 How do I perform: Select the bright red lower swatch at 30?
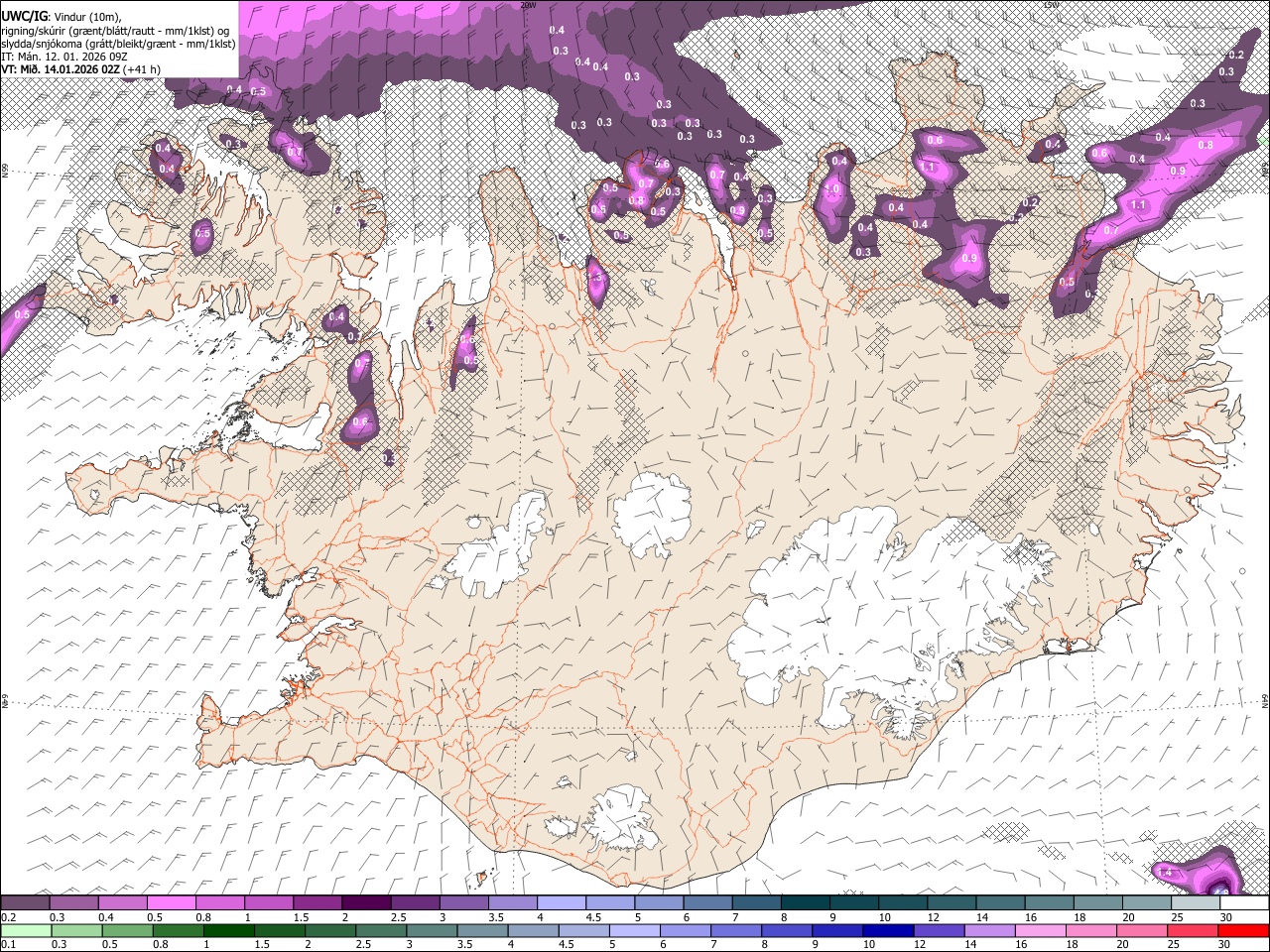pyautogui.click(x=1245, y=930)
